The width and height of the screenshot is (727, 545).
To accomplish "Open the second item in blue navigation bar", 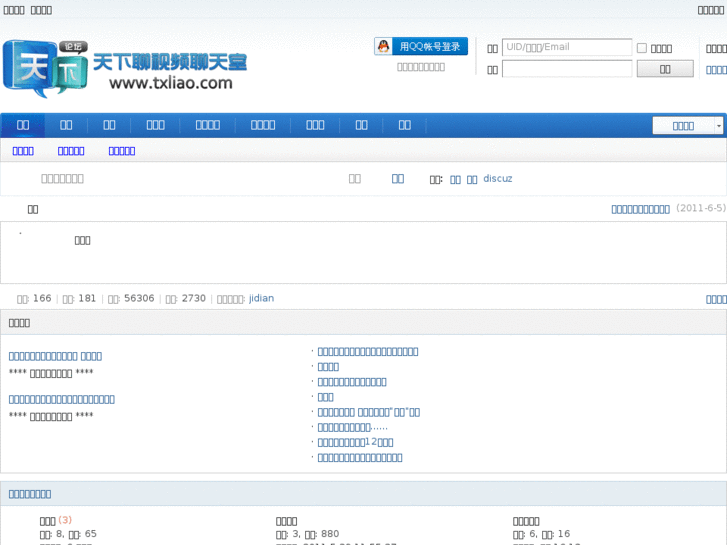I will coord(66,125).
